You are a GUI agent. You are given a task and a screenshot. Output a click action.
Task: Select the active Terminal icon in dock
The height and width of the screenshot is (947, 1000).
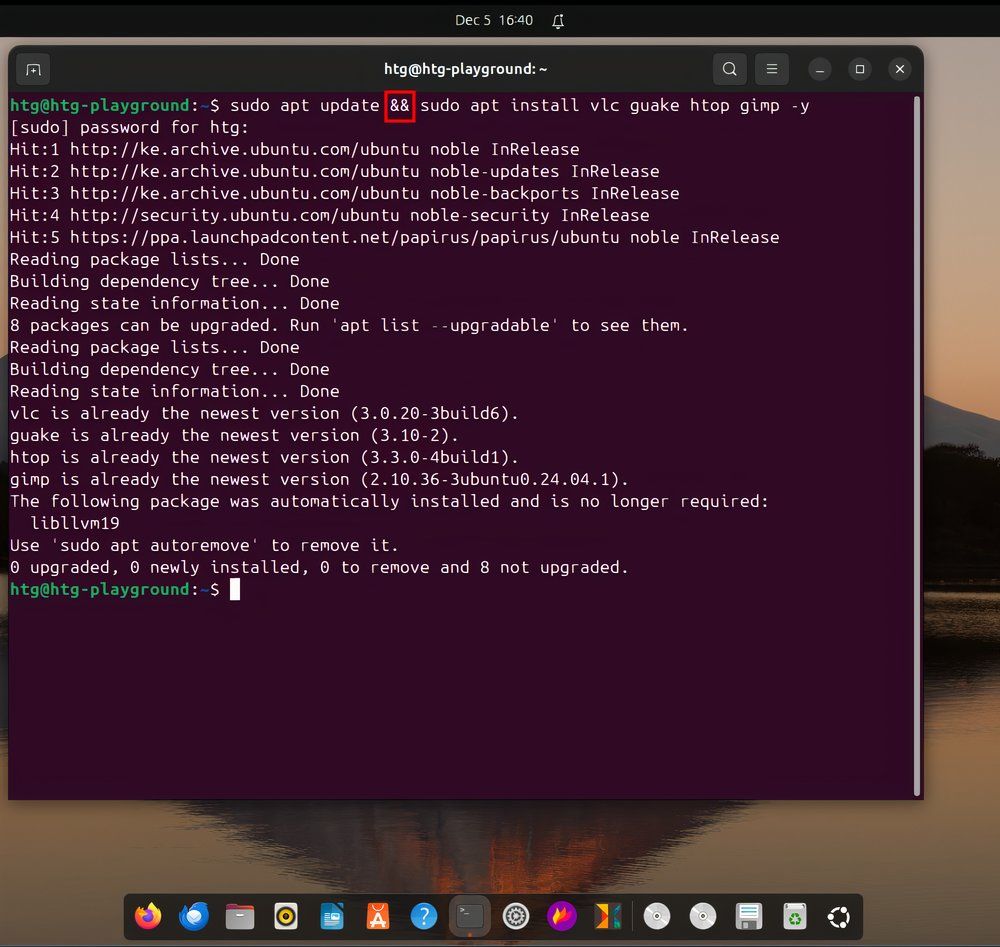[470, 915]
